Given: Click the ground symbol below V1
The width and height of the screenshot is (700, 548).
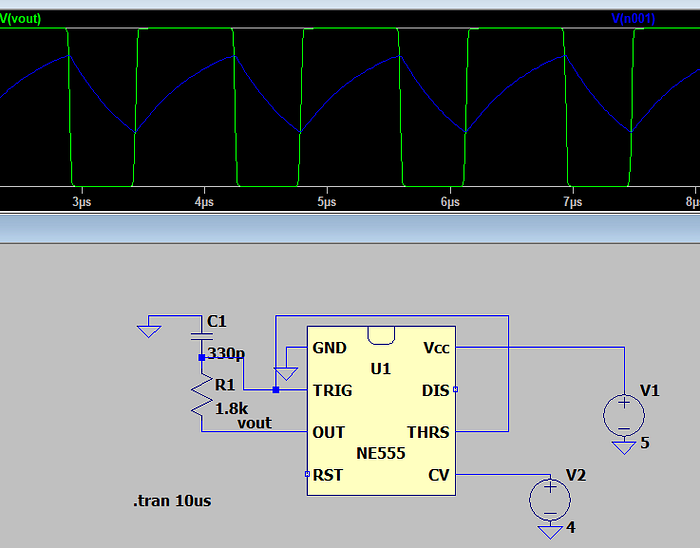Looking at the screenshot, I should click(624, 446).
